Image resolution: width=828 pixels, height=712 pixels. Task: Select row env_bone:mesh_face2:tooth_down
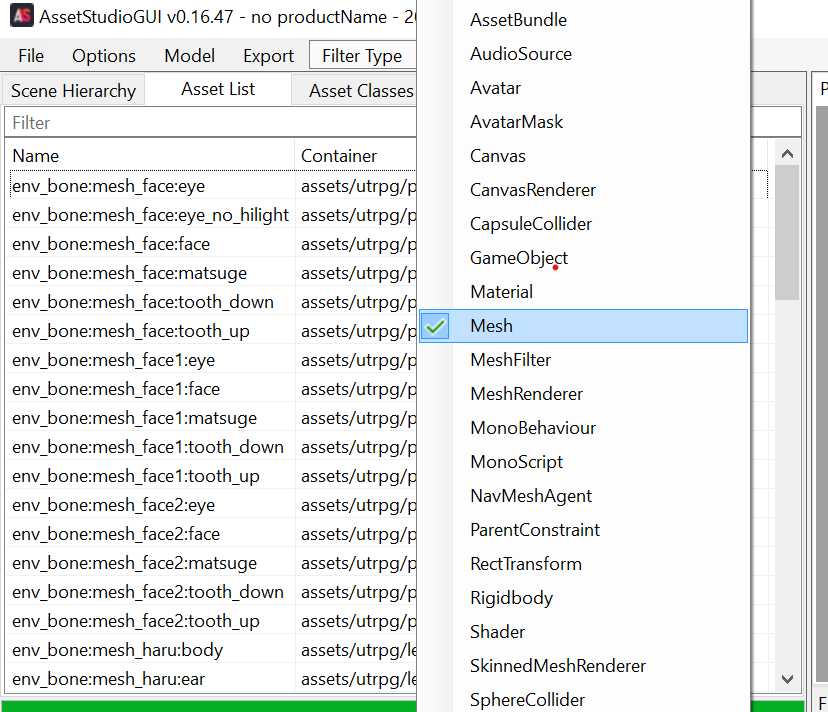point(211,592)
